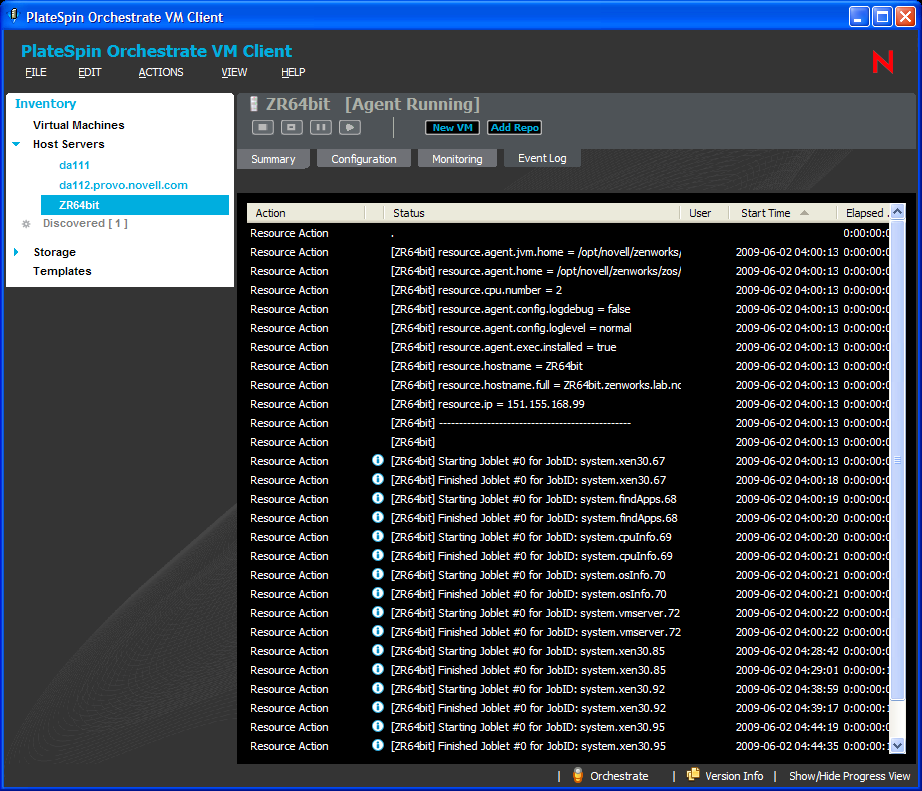Click info icon on Finished Joblet system.findApps.68 row
This screenshot has width=922, height=791.
tap(378, 518)
